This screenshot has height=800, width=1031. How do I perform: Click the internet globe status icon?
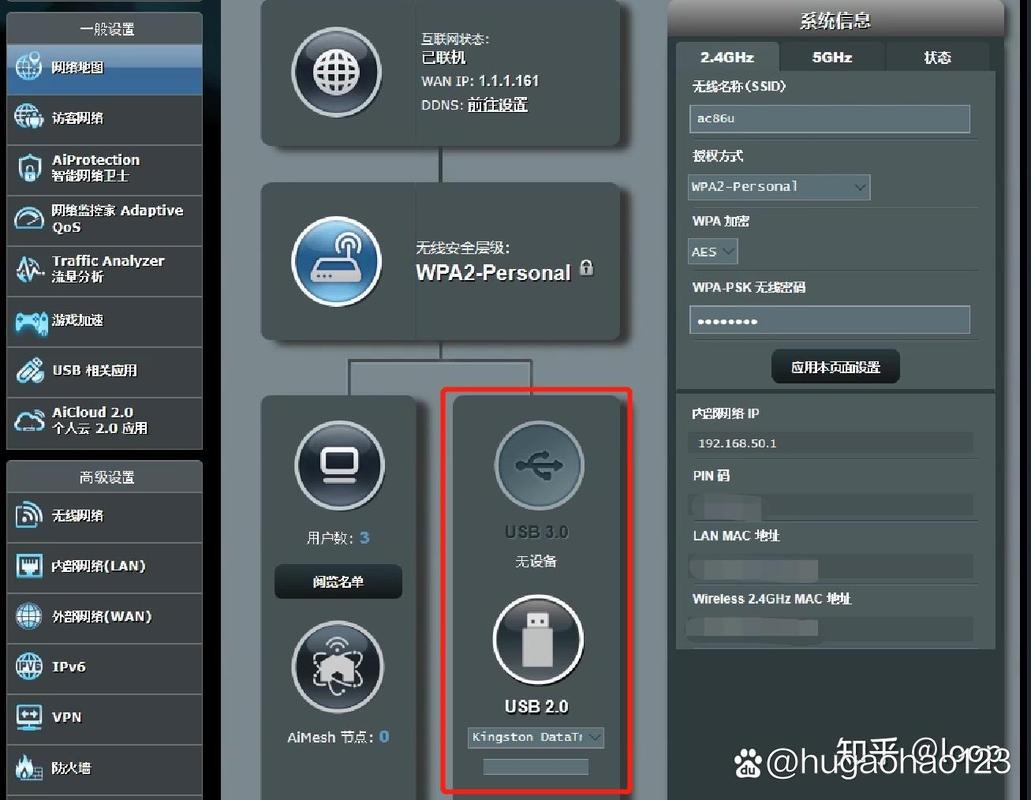(335, 72)
